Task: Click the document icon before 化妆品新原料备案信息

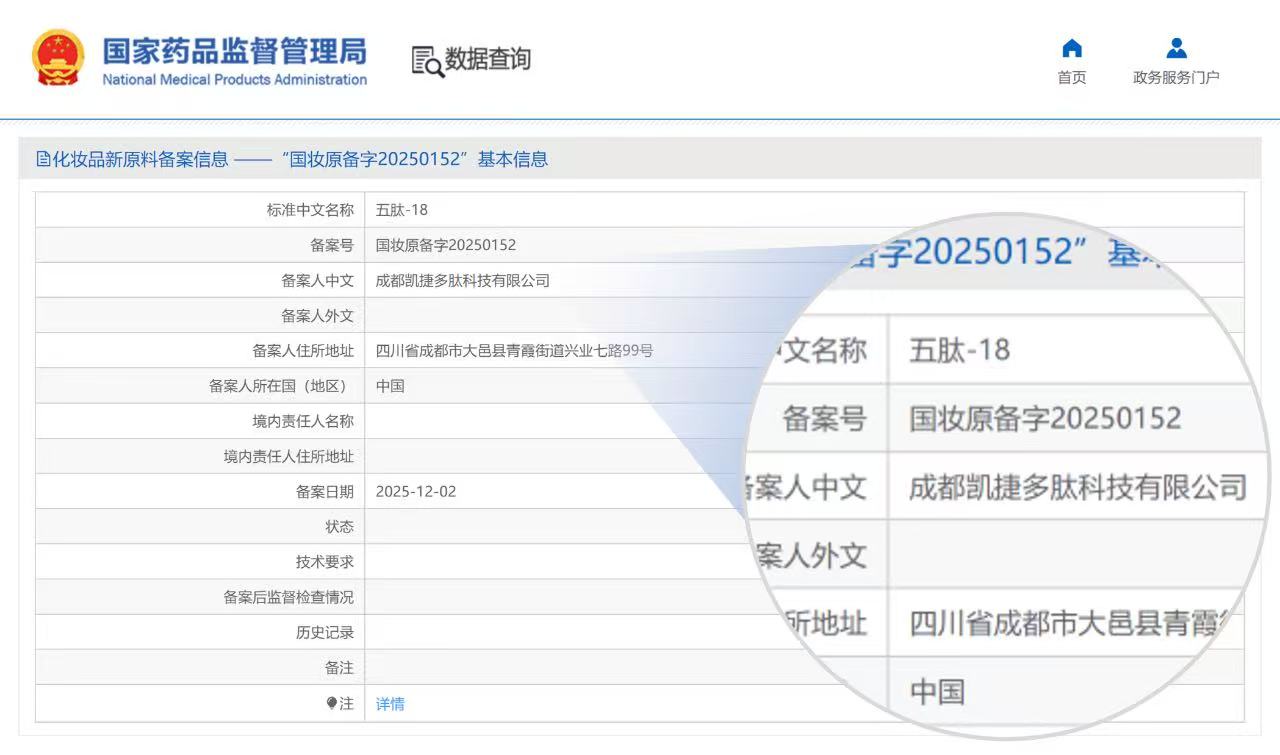Action: [x=43, y=159]
